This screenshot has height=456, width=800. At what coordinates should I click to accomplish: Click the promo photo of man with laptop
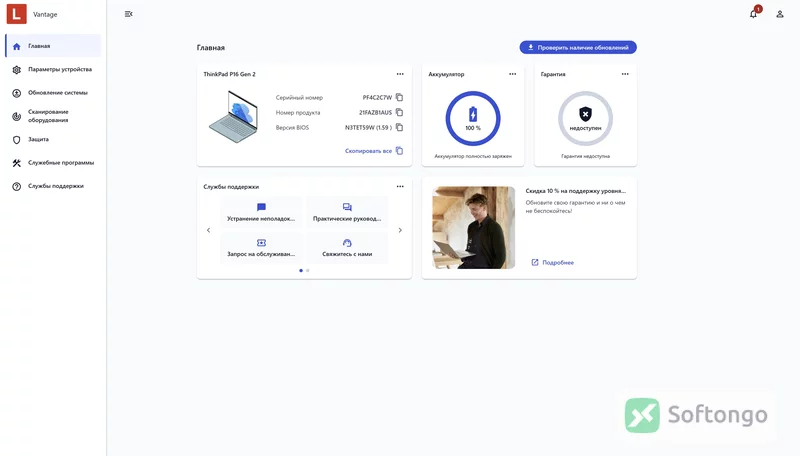coord(473,227)
